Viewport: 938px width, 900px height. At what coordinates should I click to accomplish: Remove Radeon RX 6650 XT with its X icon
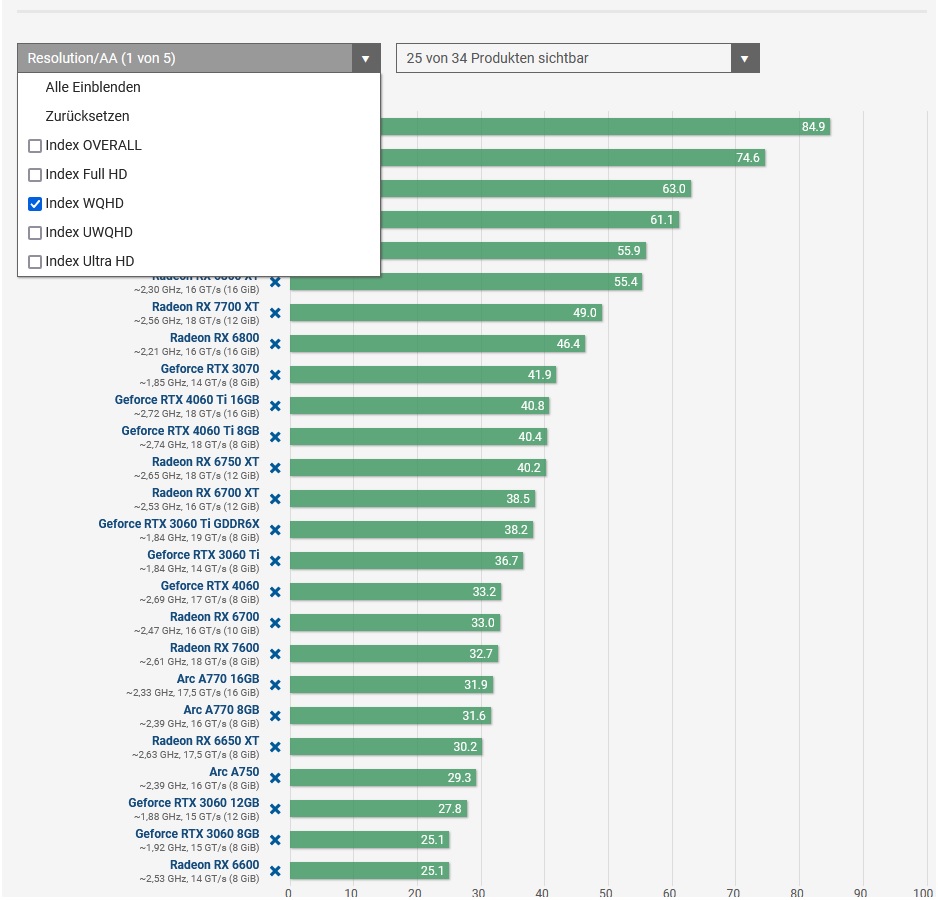[x=275, y=747]
